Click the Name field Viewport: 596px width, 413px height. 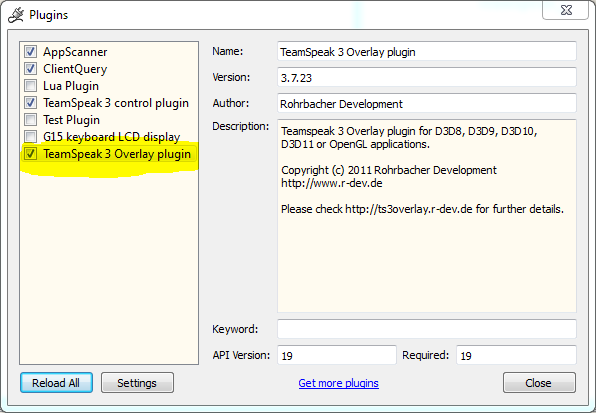427,51
